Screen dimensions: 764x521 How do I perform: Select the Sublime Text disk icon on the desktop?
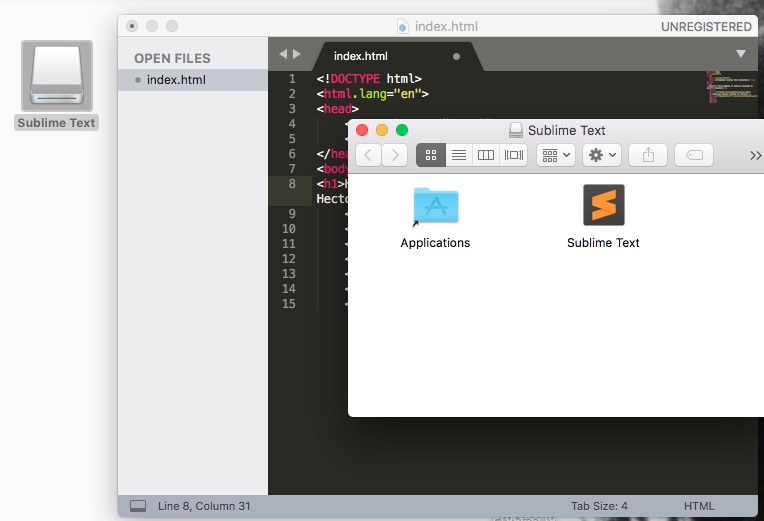pos(57,76)
